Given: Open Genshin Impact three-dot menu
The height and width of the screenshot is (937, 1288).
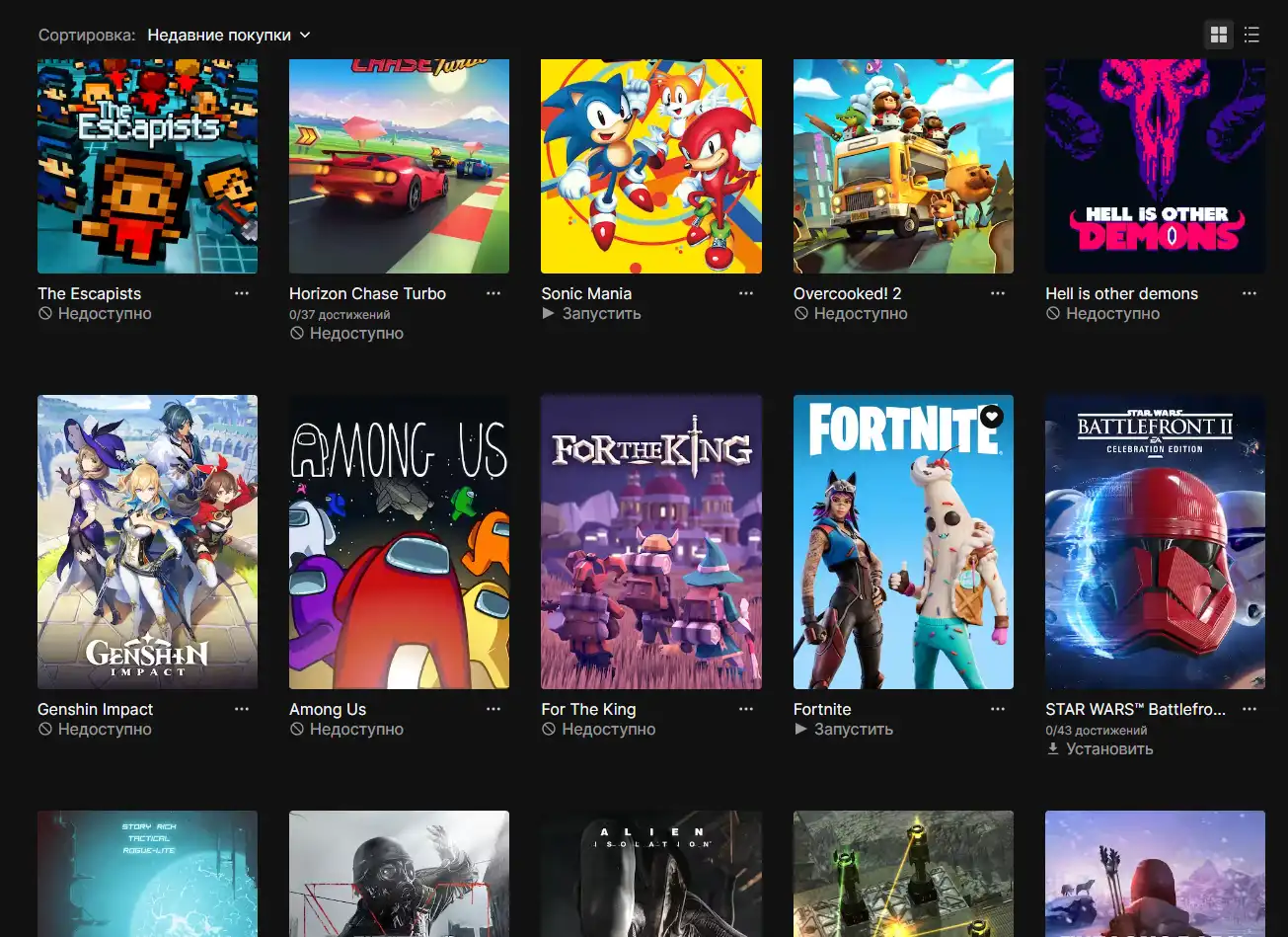Looking at the screenshot, I should pos(242,709).
